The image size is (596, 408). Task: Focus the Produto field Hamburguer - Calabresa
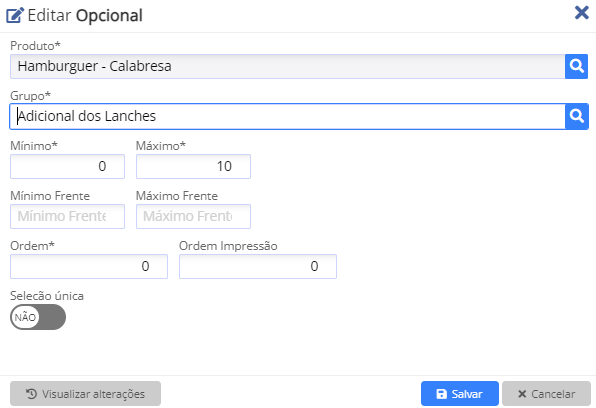pos(287,67)
